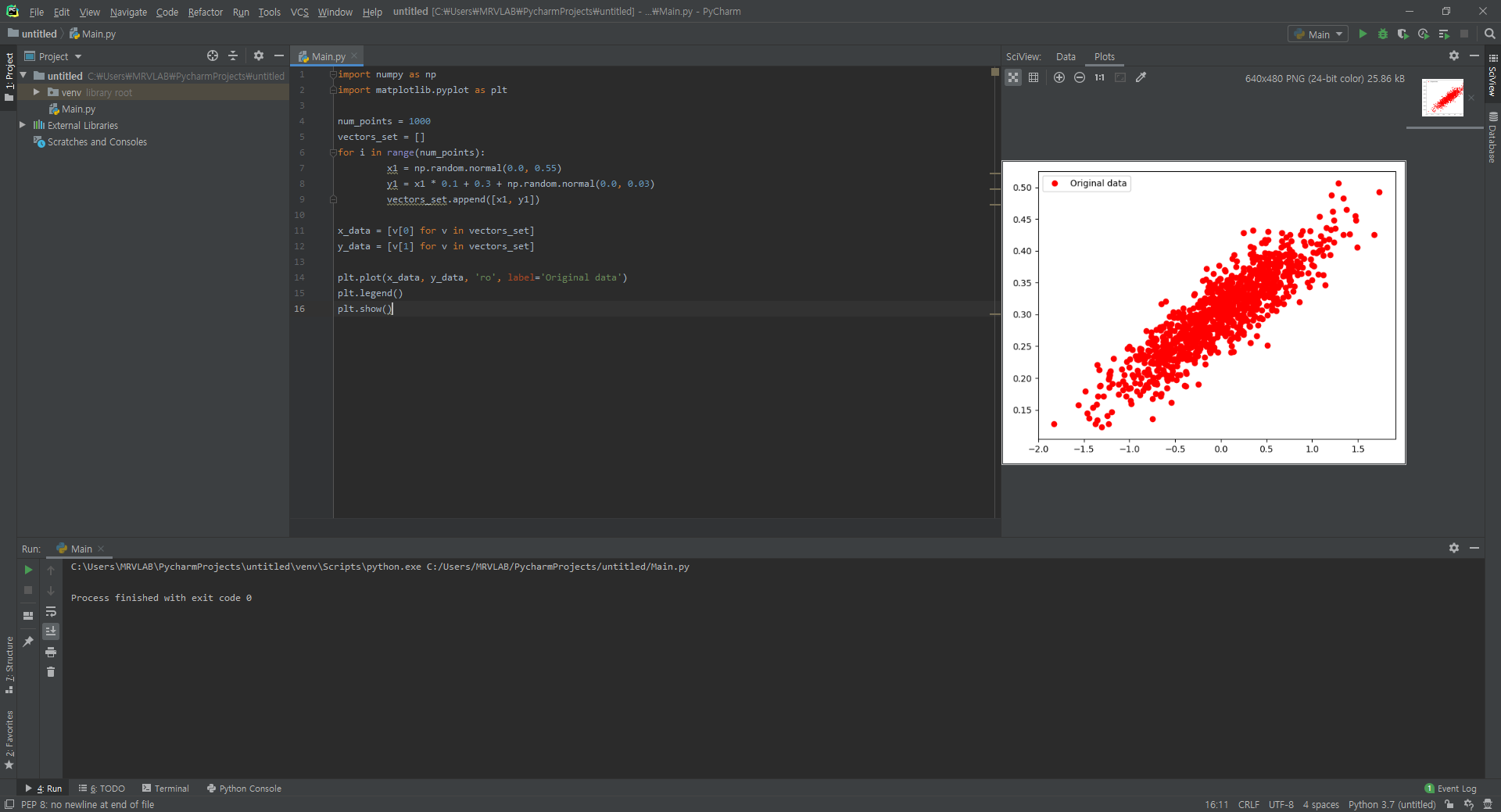Change CRLF line separator in status bar

pyautogui.click(x=1248, y=804)
